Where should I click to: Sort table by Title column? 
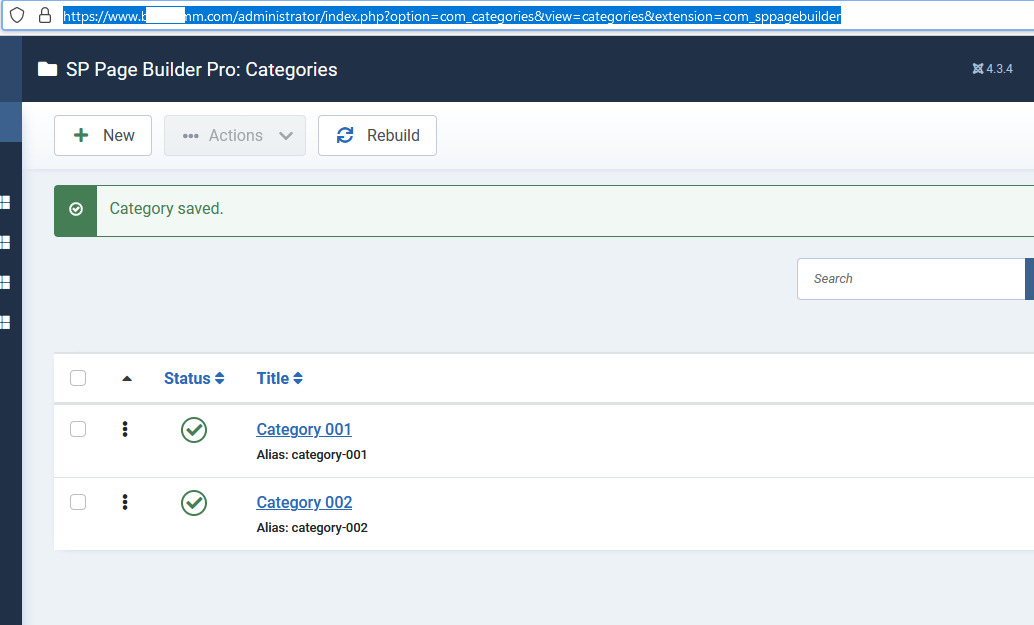279,378
